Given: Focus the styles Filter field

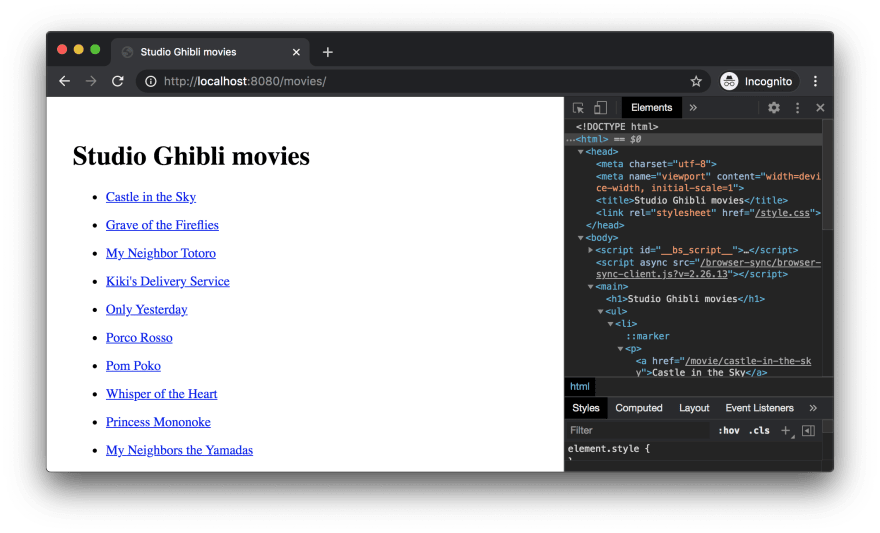Looking at the screenshot, I should pyautogui.click(x=637, y=430).
